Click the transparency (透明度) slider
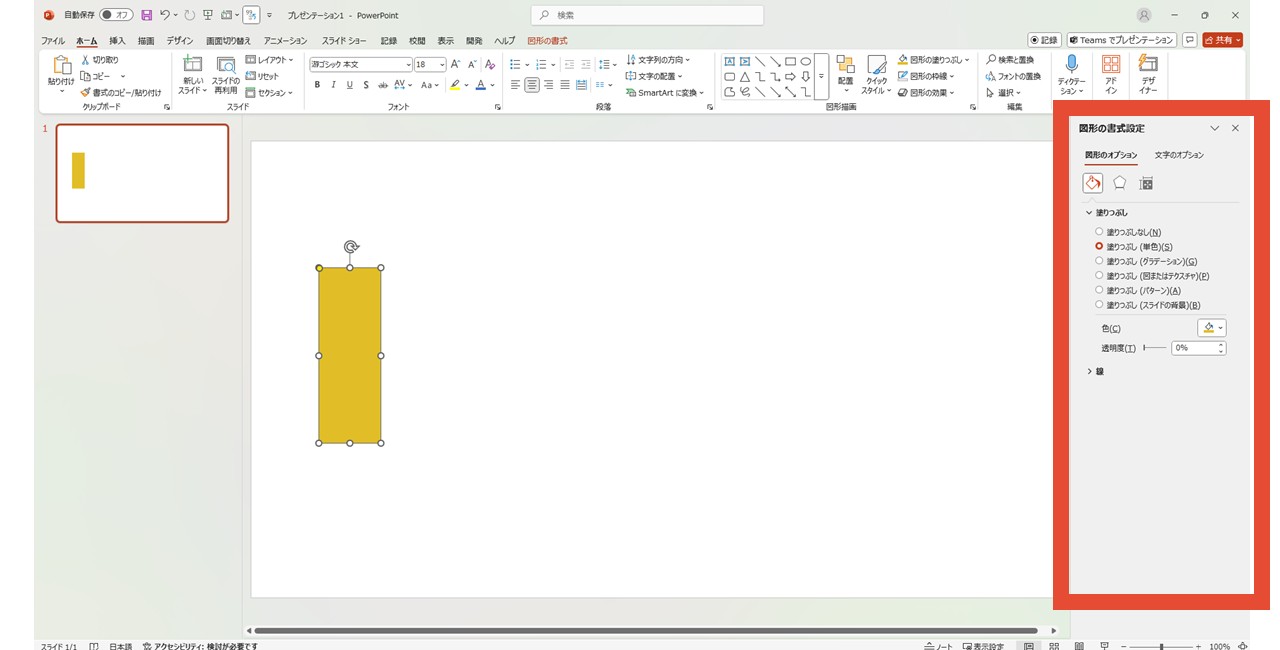The image size is (1280, 650). click(x=1155, y=348)
